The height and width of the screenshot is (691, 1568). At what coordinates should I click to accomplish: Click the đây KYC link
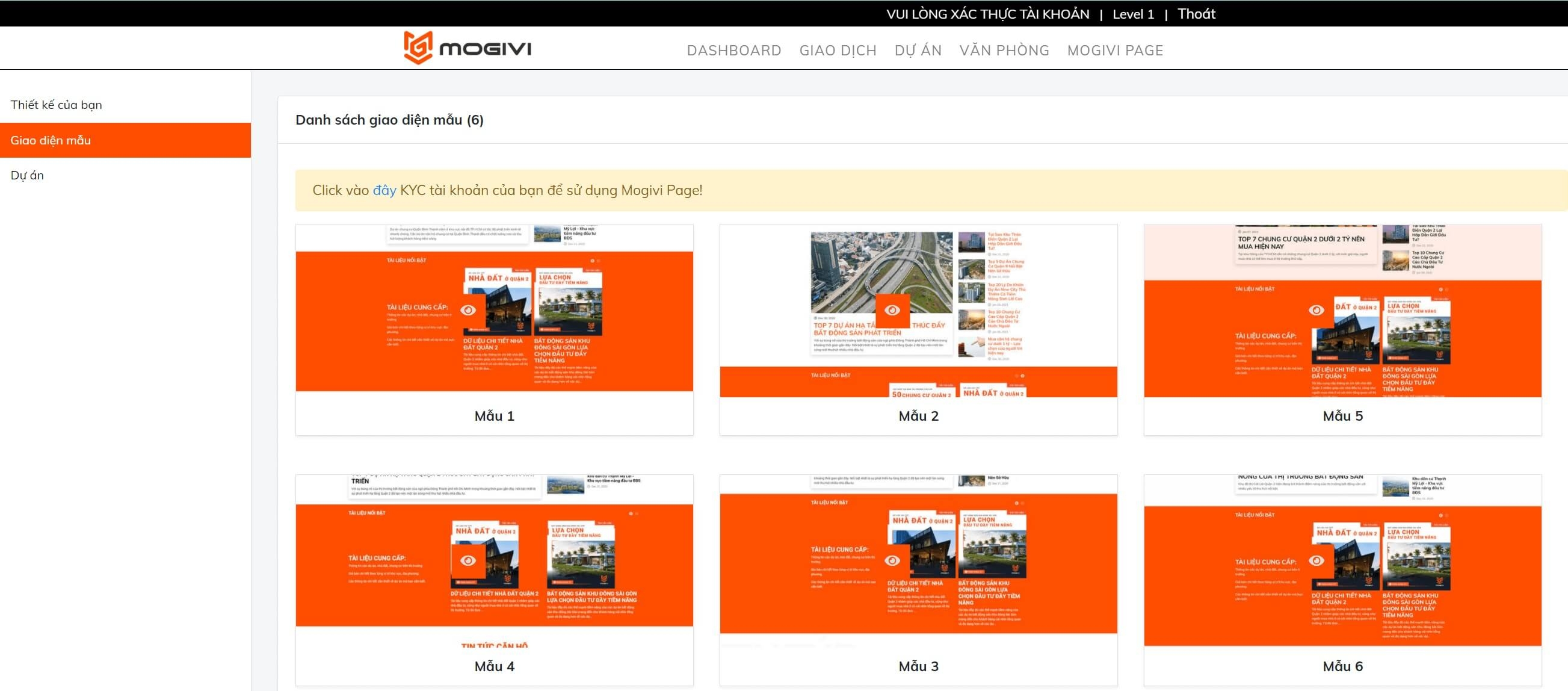tap(384, 191)
